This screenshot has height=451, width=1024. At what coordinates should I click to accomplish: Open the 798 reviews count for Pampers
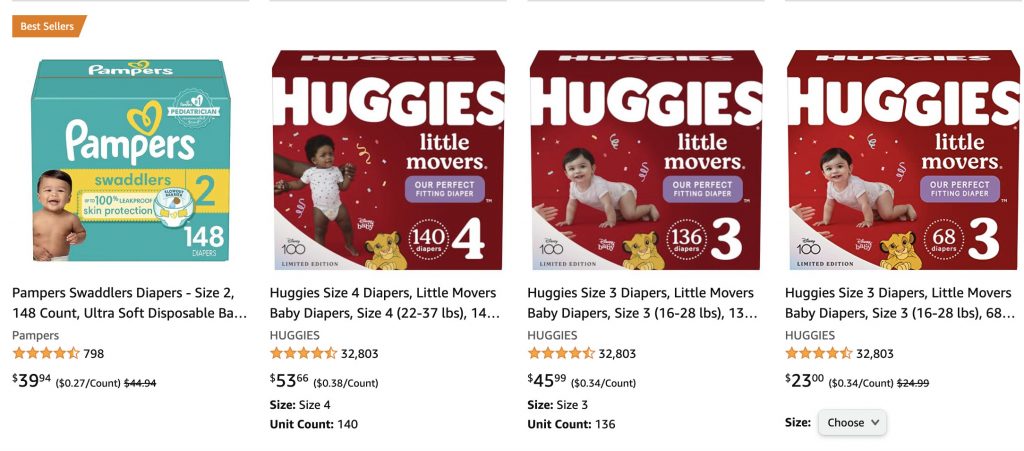(x=93, y=354)
